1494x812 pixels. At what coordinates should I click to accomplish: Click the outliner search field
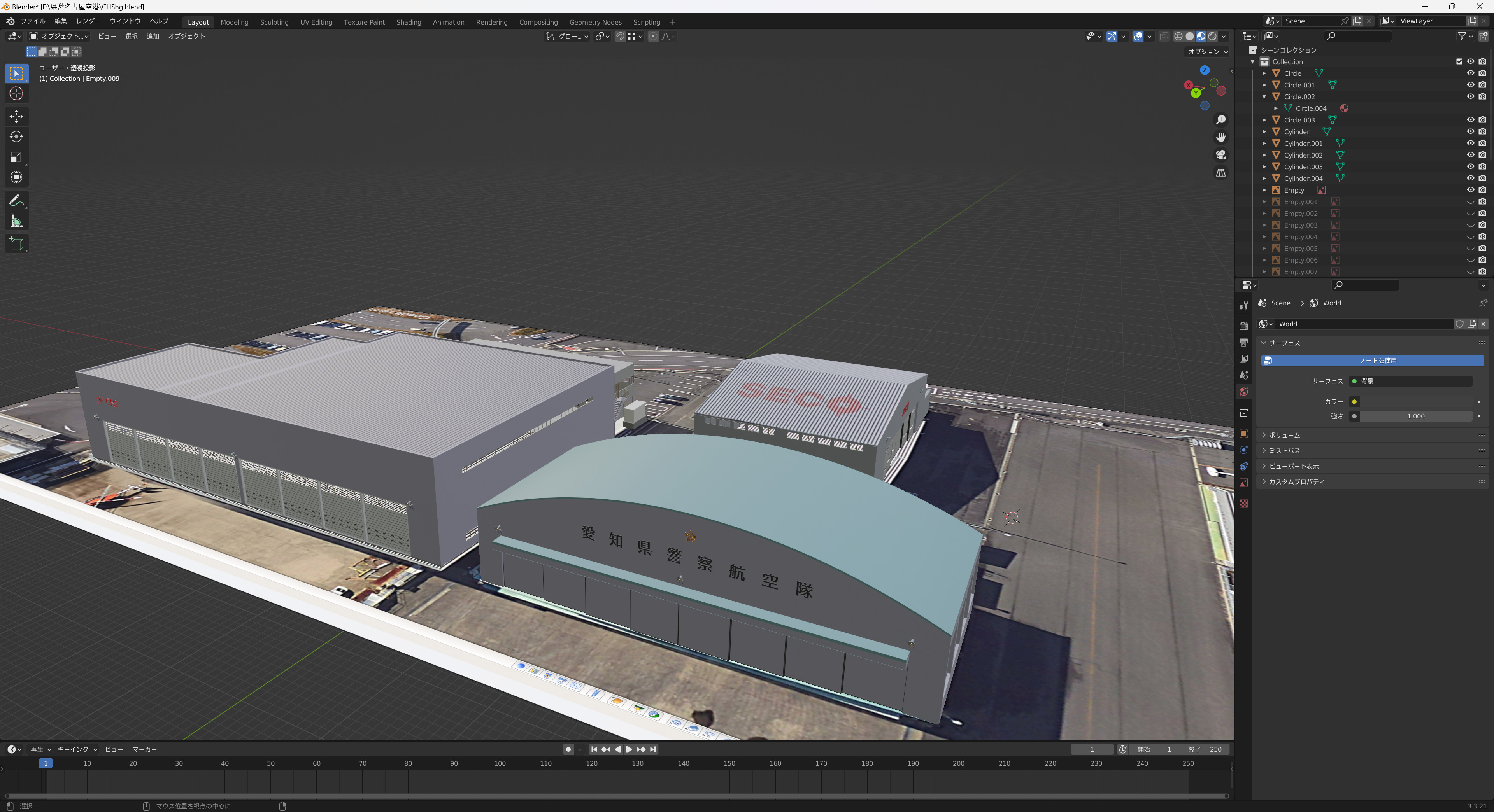point(1358,36)
